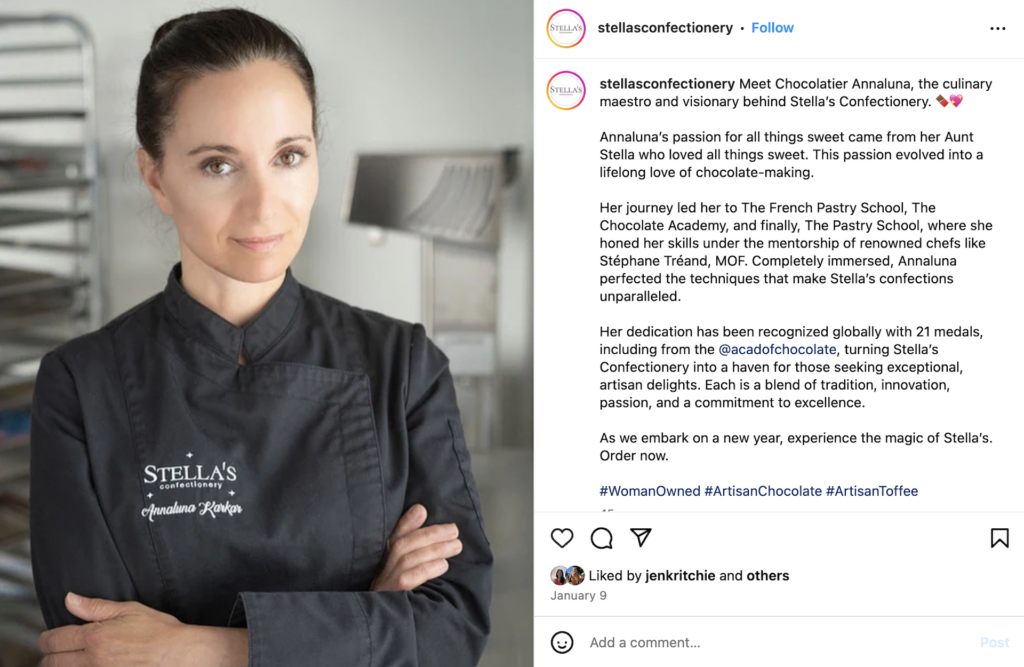
Task: Like the post with the heart icon
Action: pos(562,538)
